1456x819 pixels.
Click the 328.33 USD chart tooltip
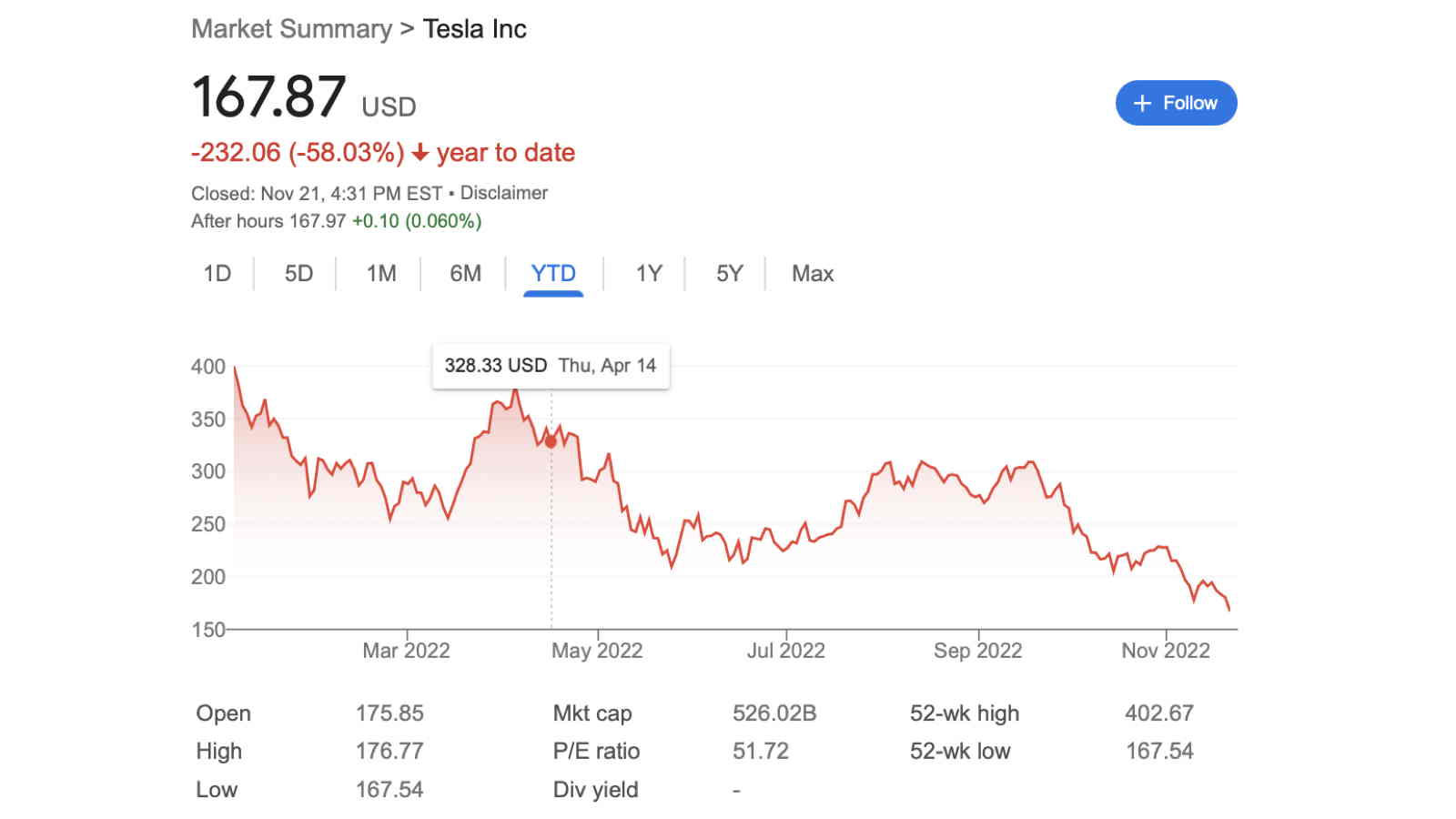pyautogui.click(x=551, y=366)
